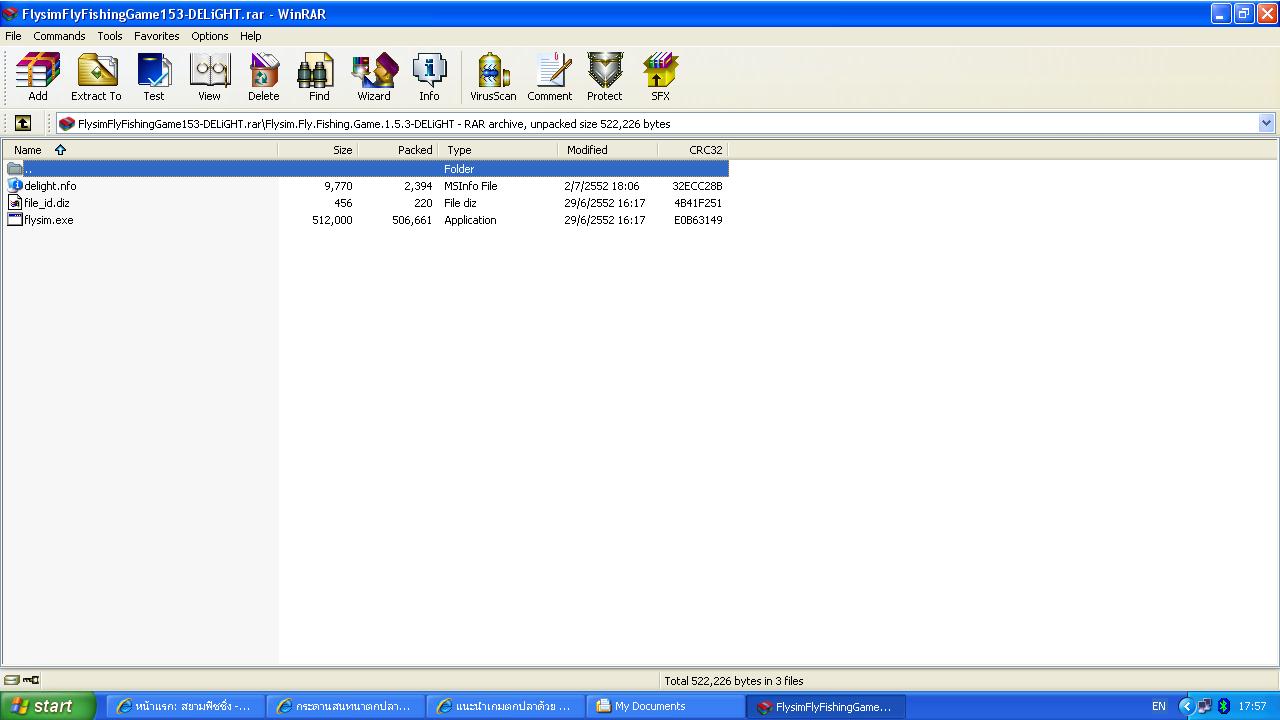This screenshot has height=720, width=1280.
Task: Click CRC32 value 32ECC28B
Action: coord(697,186)
